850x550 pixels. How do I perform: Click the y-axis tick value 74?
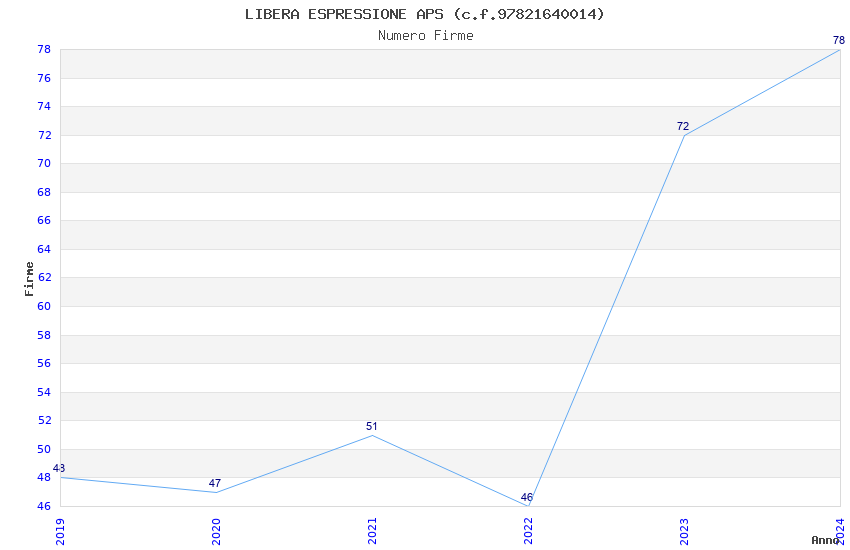(x=44, y=106)
